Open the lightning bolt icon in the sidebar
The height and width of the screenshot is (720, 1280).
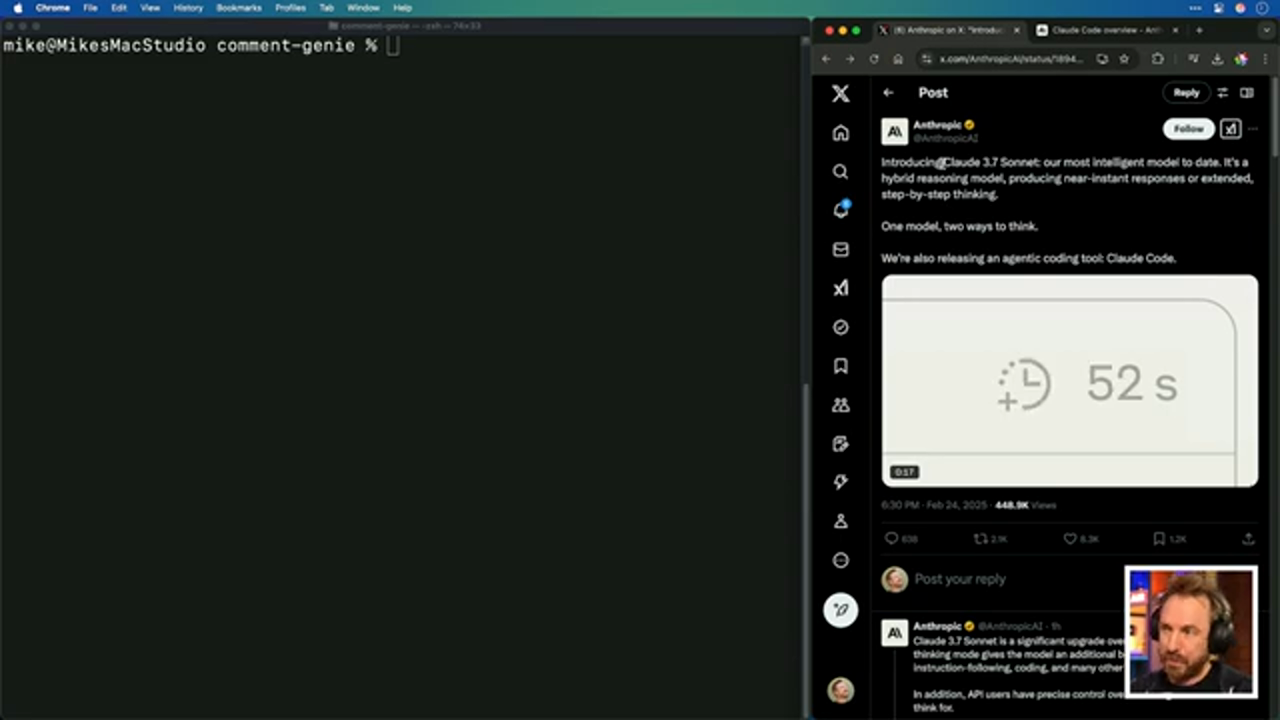841,482
